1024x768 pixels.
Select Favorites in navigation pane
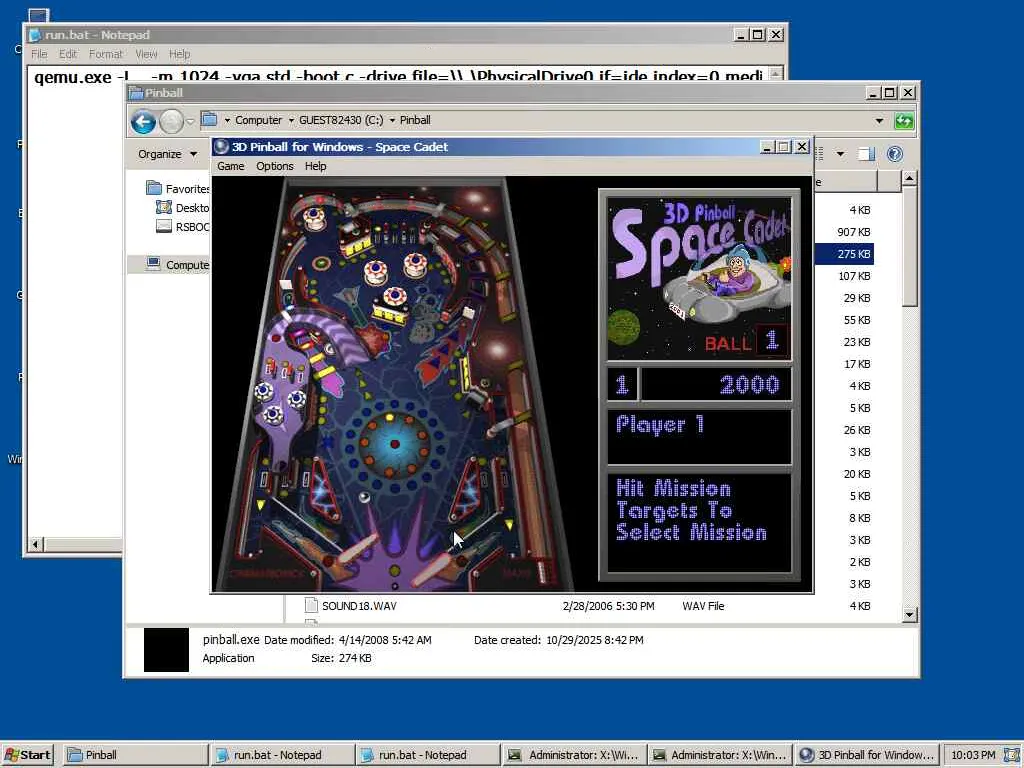178,189
